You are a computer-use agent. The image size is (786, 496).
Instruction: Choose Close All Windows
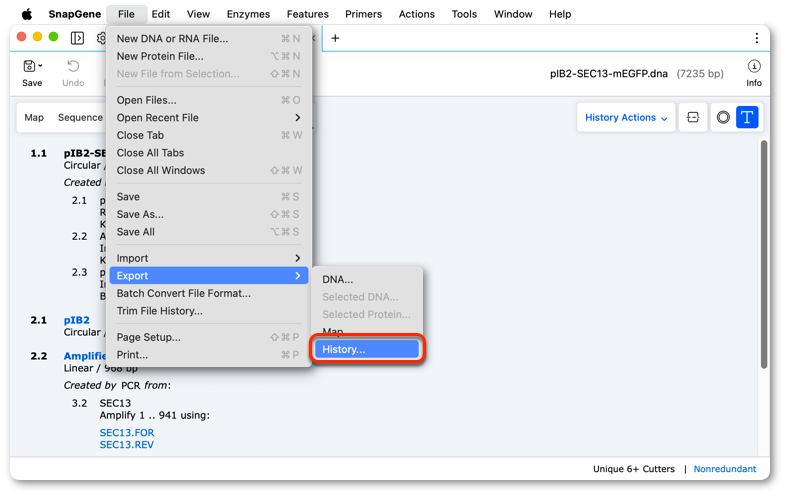coord(209,171)
